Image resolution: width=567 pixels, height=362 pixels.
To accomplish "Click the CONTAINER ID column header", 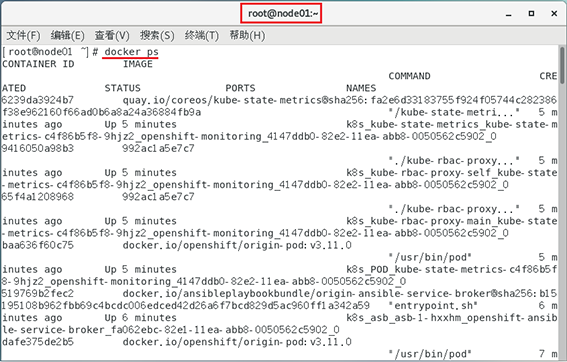I will (38, 64).
